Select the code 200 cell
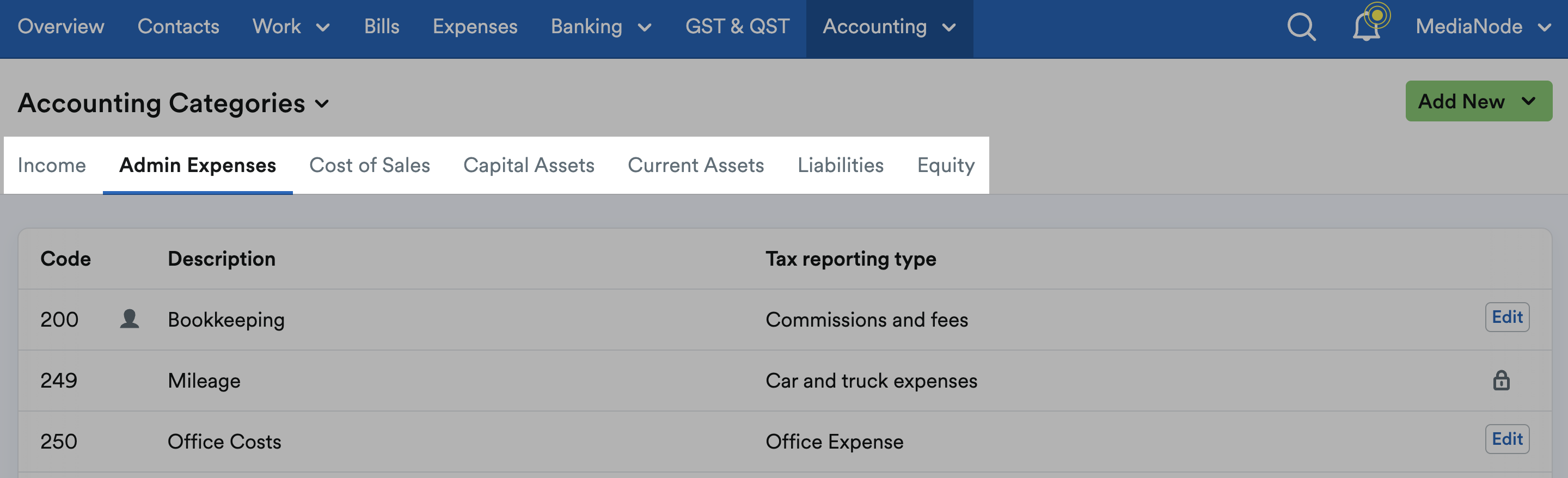Image resolution: width=1568 pixels, height=478 pixels. click(59, 320)
